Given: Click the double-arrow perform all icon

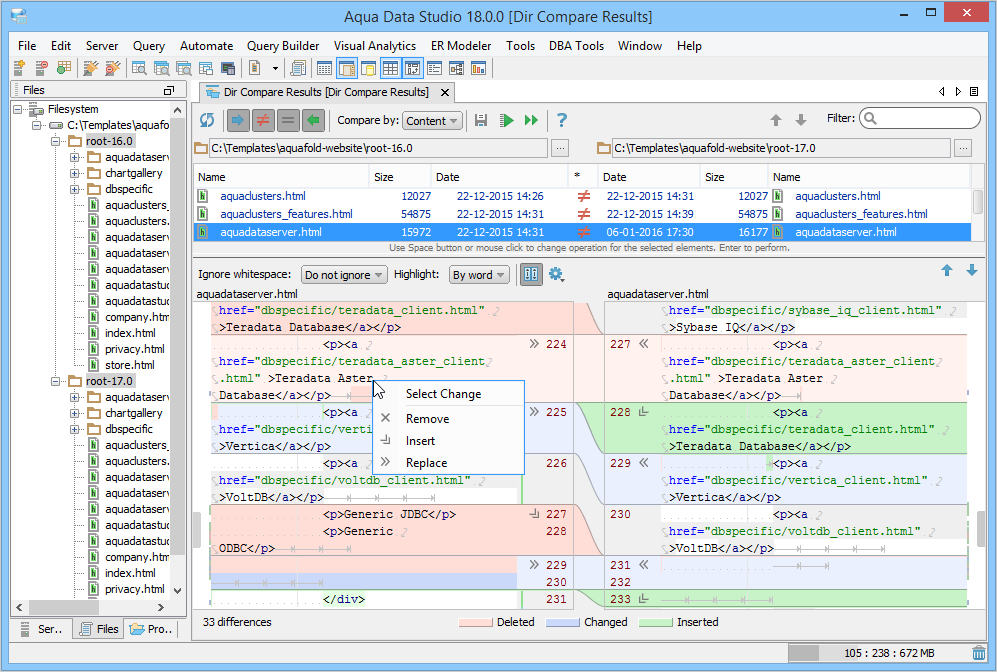Looking at the screenshot, I should [531, 120].
